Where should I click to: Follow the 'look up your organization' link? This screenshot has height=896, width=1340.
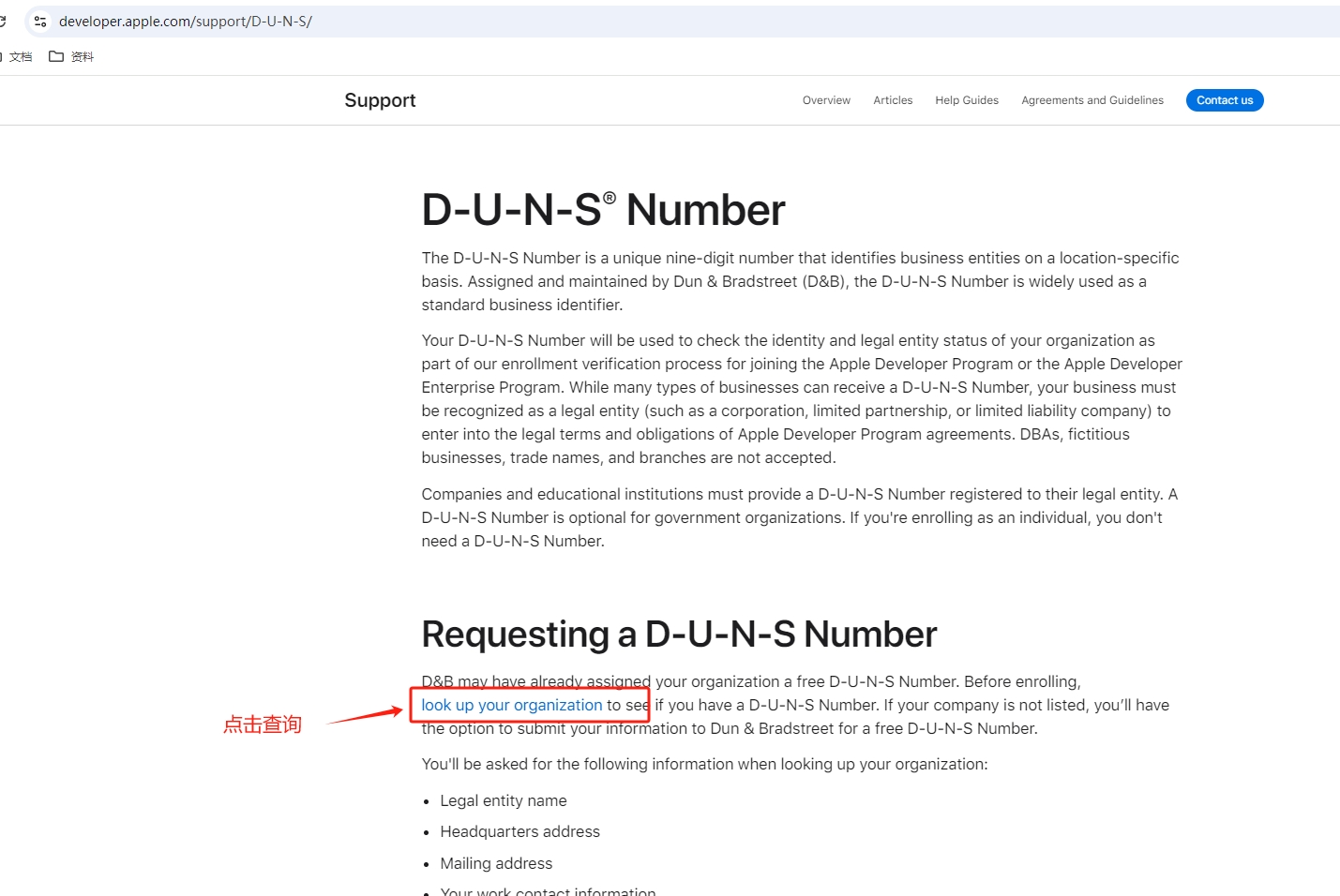tap(512, 705)
